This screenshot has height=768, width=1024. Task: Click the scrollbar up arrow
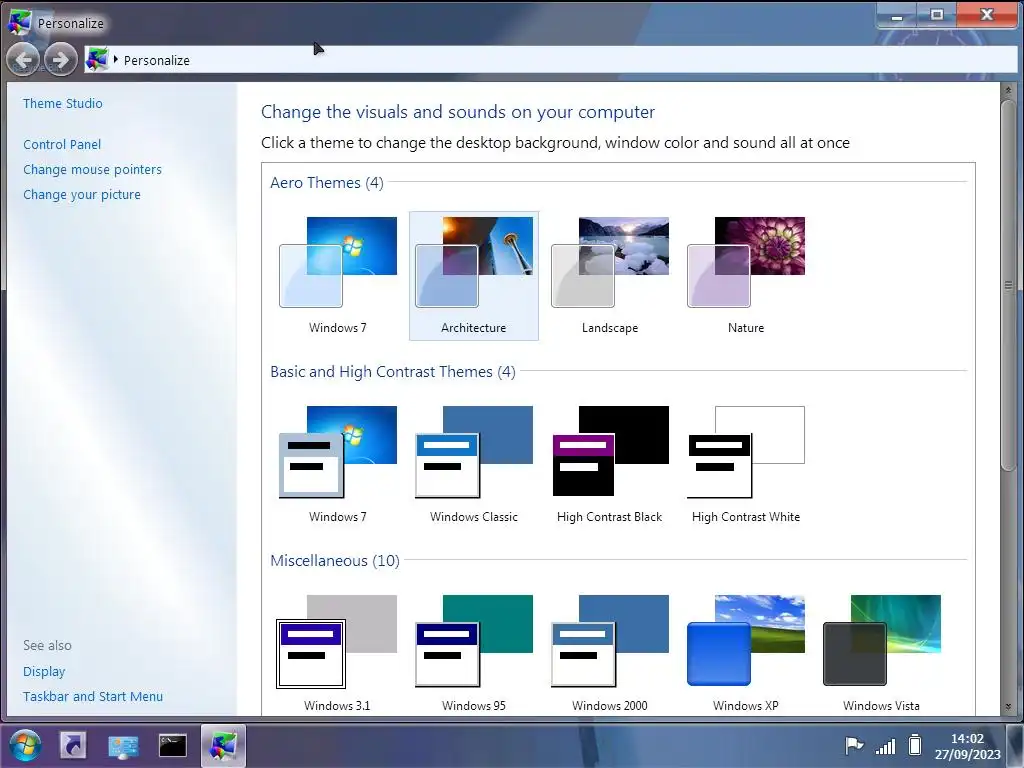[1008, 90]
